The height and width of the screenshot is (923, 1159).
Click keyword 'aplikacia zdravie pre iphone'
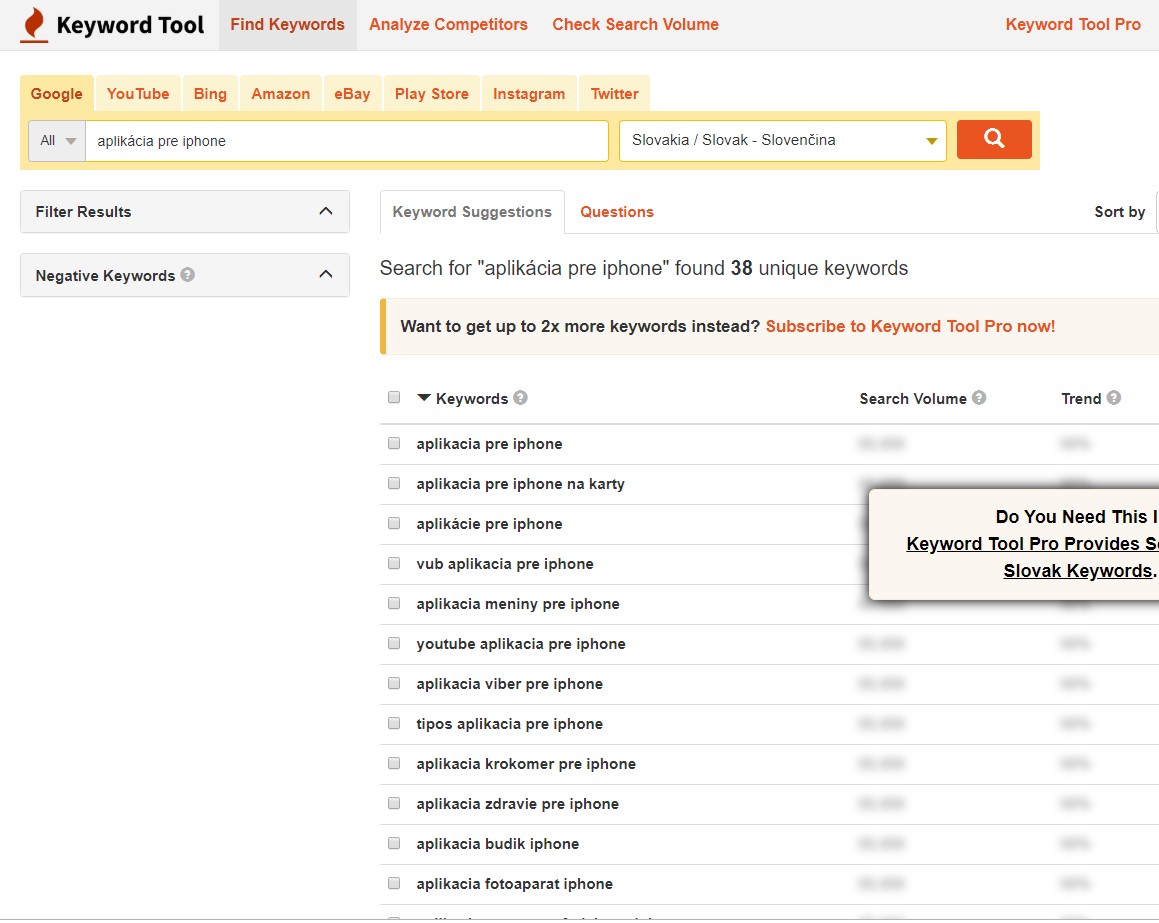[x=517, y=803]
